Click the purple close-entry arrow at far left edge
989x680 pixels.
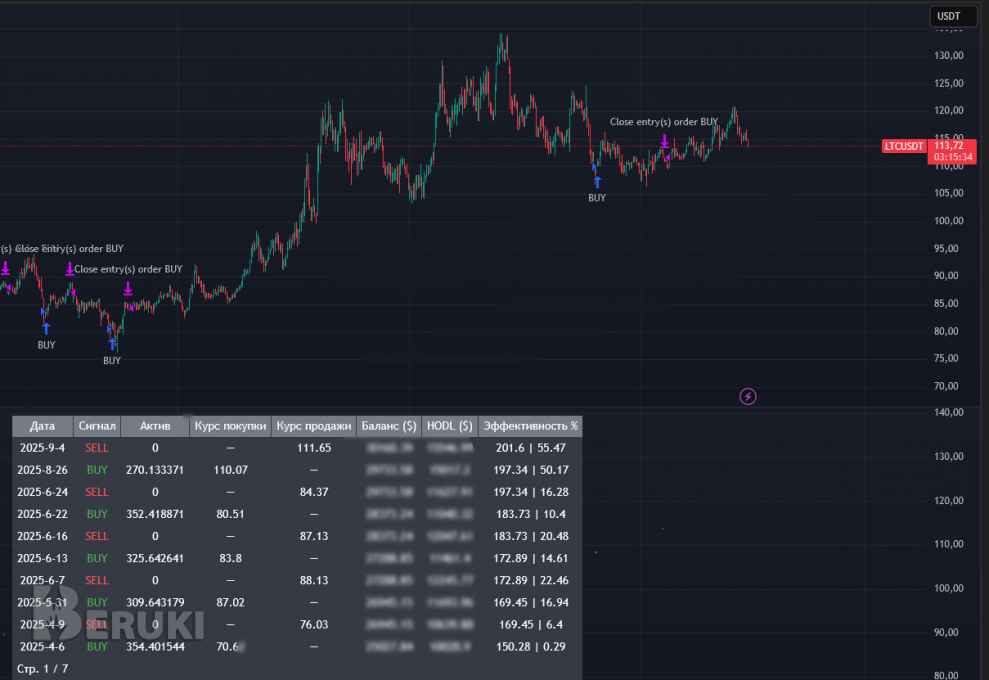5,268
